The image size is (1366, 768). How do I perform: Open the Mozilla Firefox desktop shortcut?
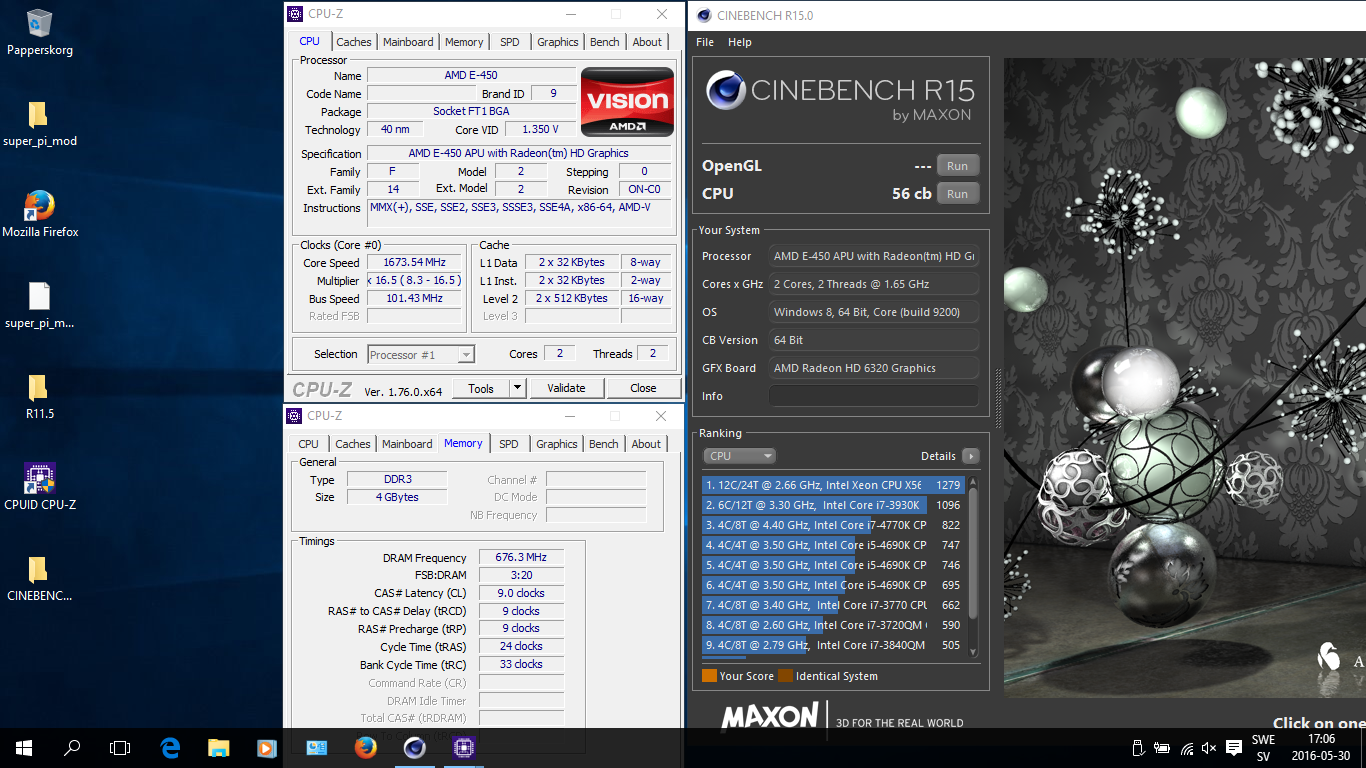click(x=40, y=205)
